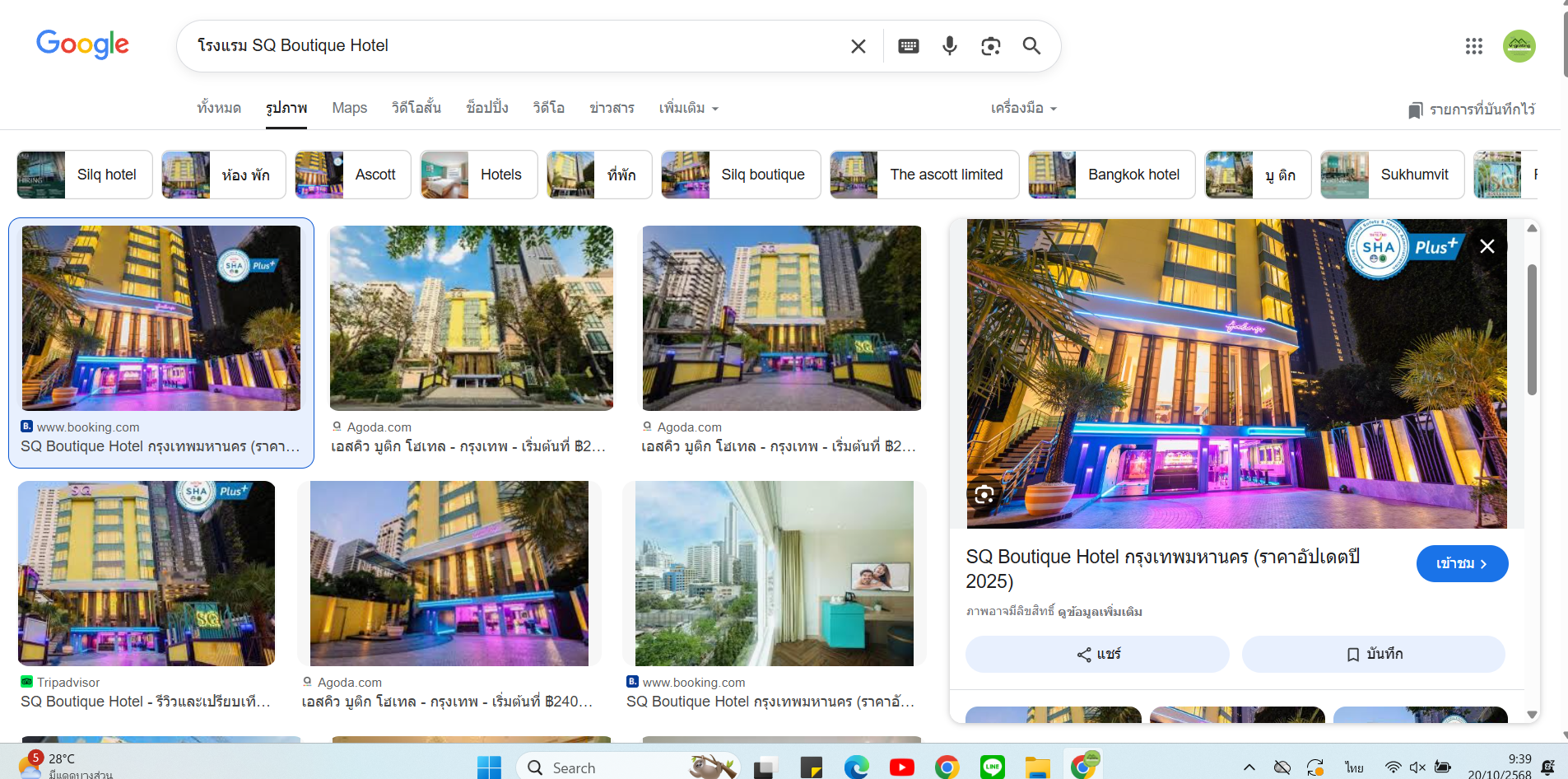This screenshot has width=1568, height=779.
Task: Expand the เพิ่มเติม dropdown
Action: pyautogui.click(x=688, y=108)
